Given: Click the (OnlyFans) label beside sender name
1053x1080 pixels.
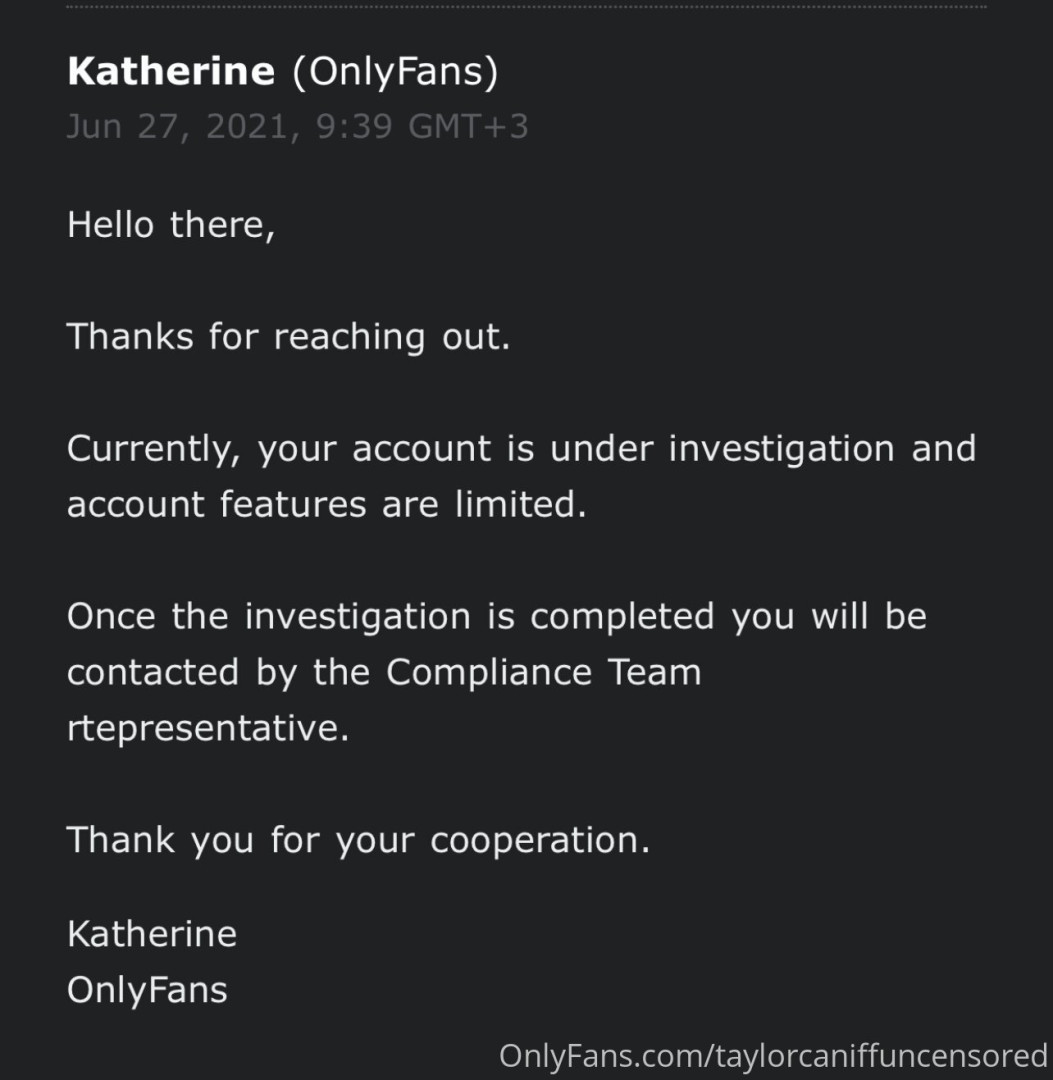Looking at the screenshot, I should pos(394,71).
